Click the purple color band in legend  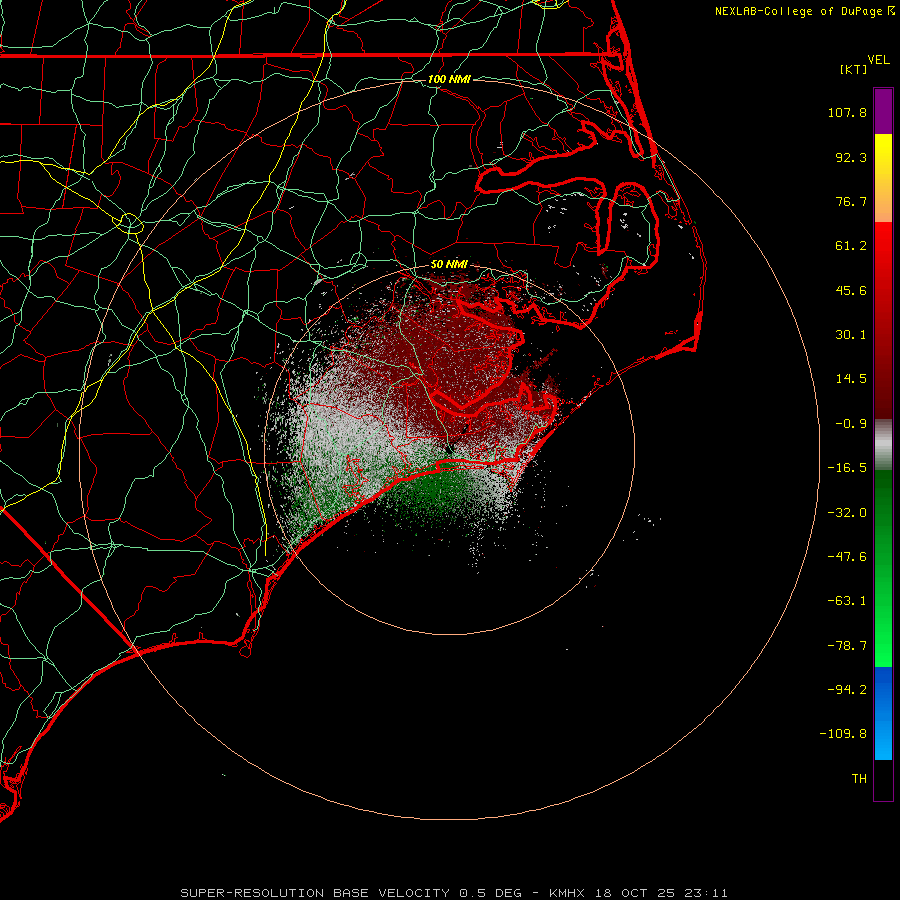point(883,111)
